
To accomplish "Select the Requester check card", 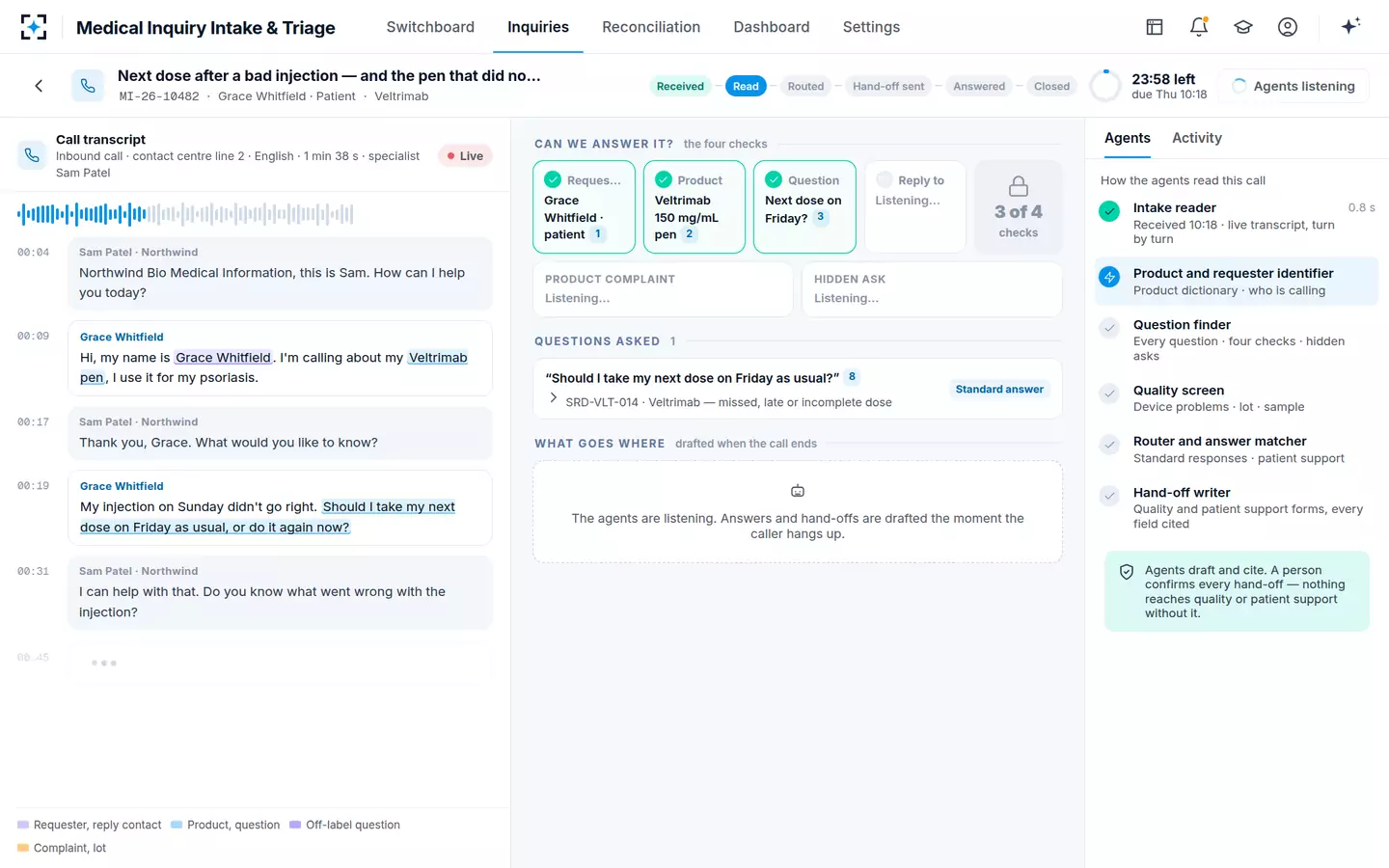I will point(584,207).
